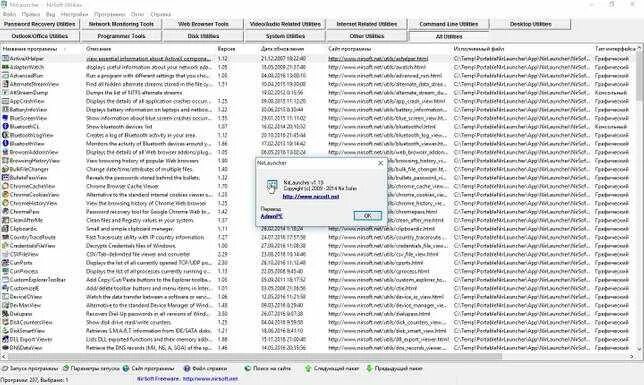Switch to Command Line Utilities tab

click(448, 24)
